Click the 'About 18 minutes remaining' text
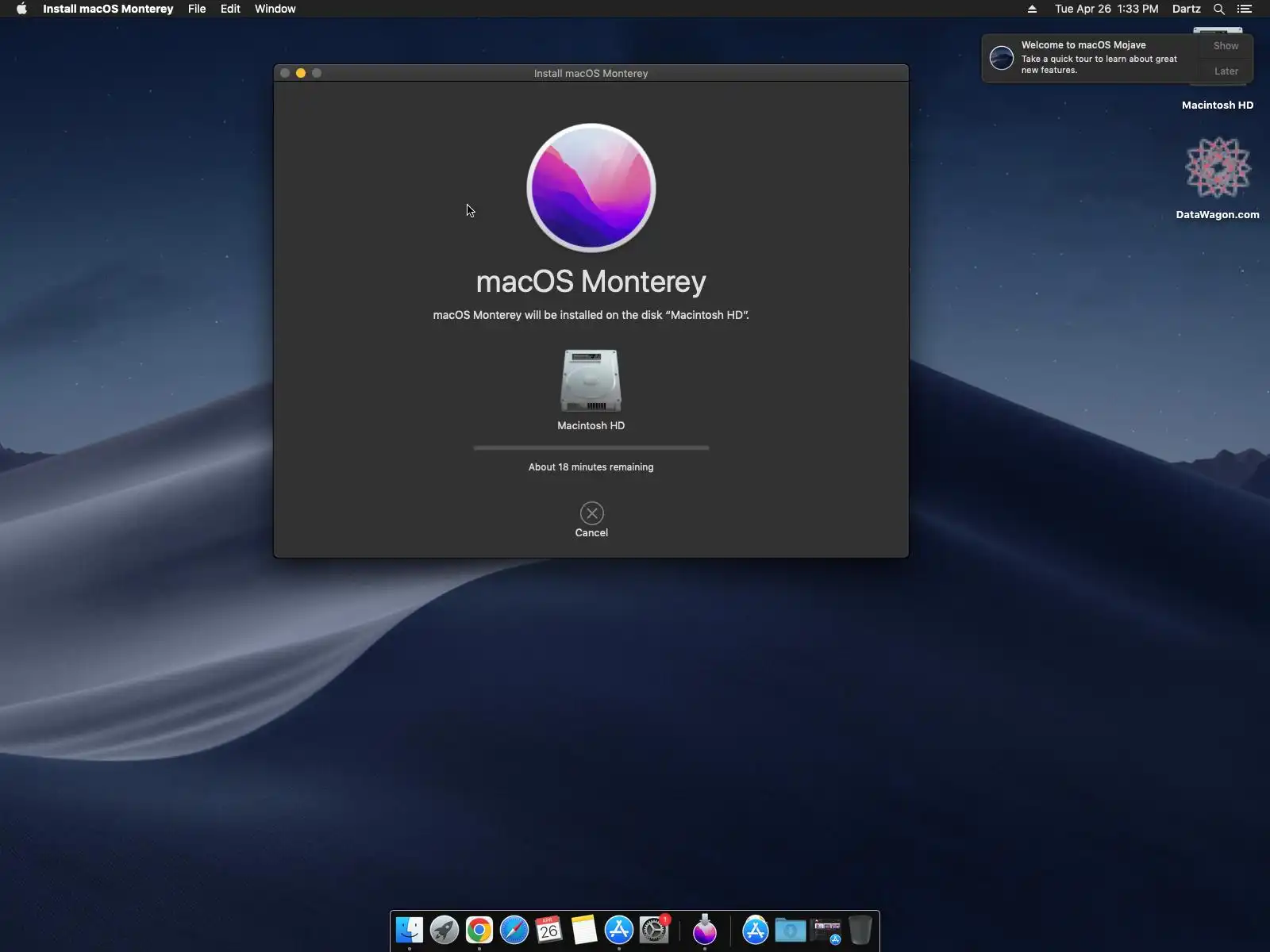Viewport: 1270px width, 952px height. [x=591, y=467]
